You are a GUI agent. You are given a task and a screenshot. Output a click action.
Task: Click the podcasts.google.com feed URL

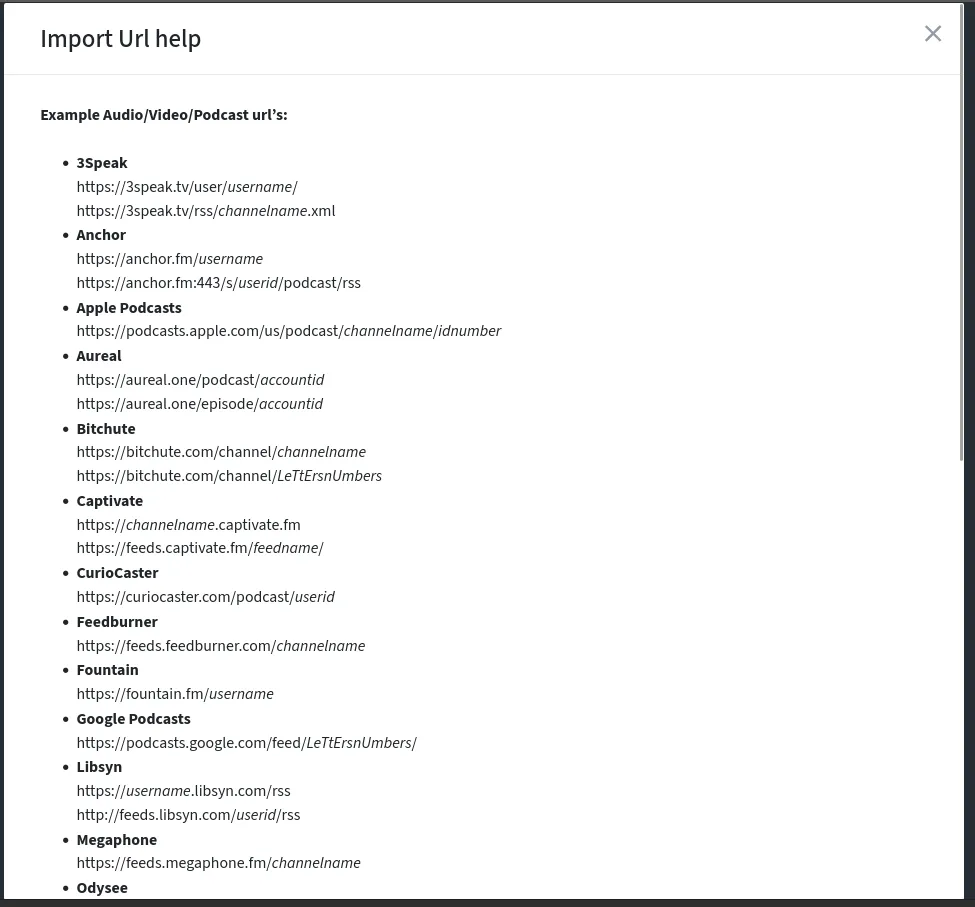click(x=247, y=744)
